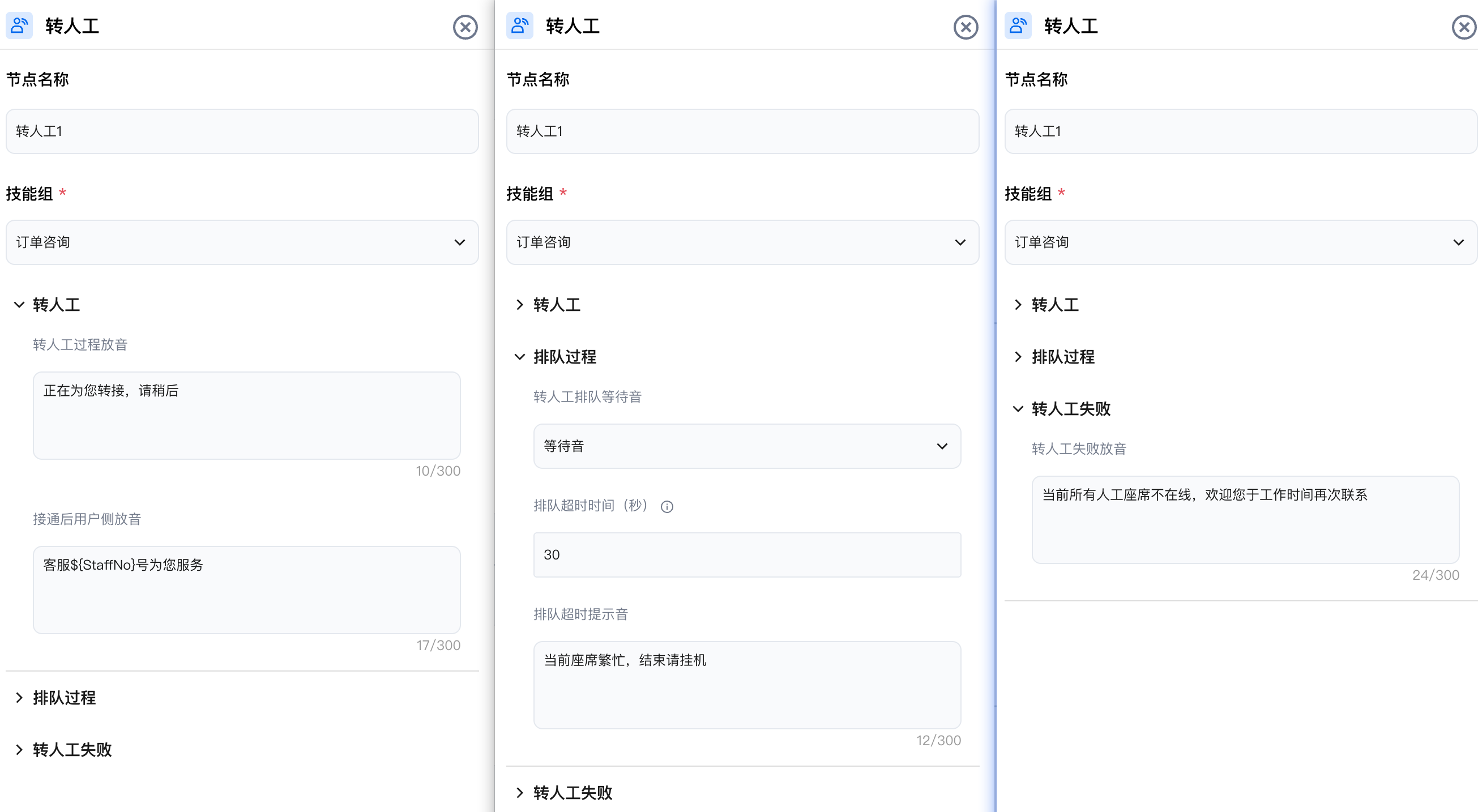Click the 节点名称 field in the middle panel

pyautogui.click(x=743, y=131)
